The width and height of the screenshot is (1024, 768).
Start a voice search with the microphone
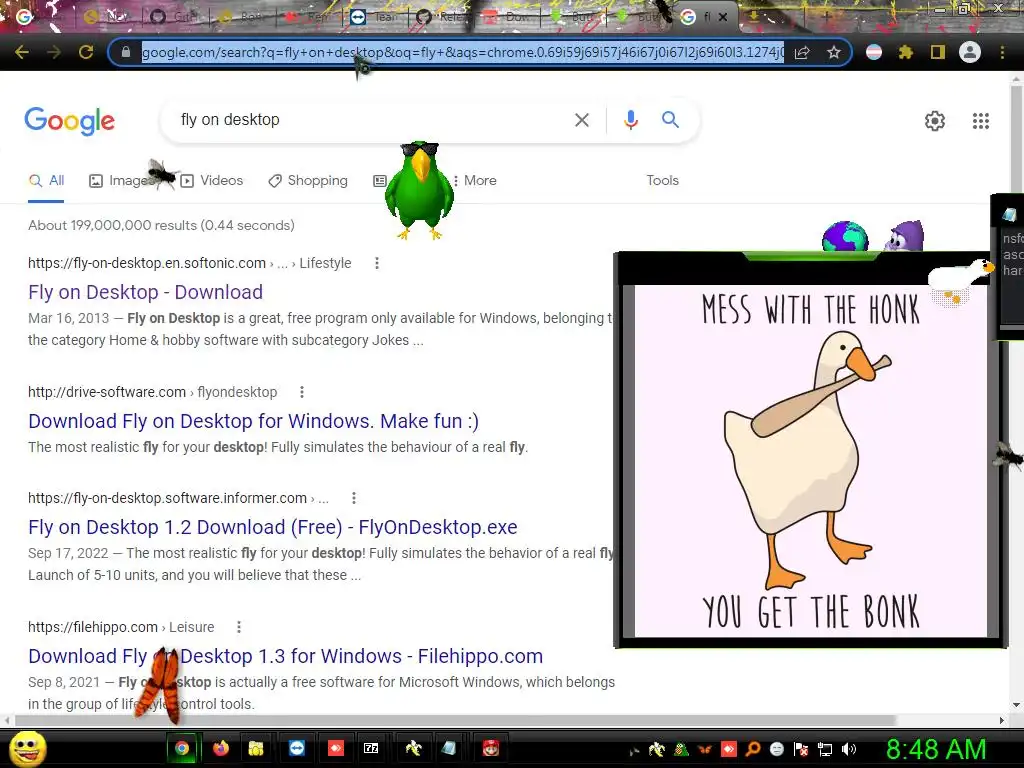point(630,120)
